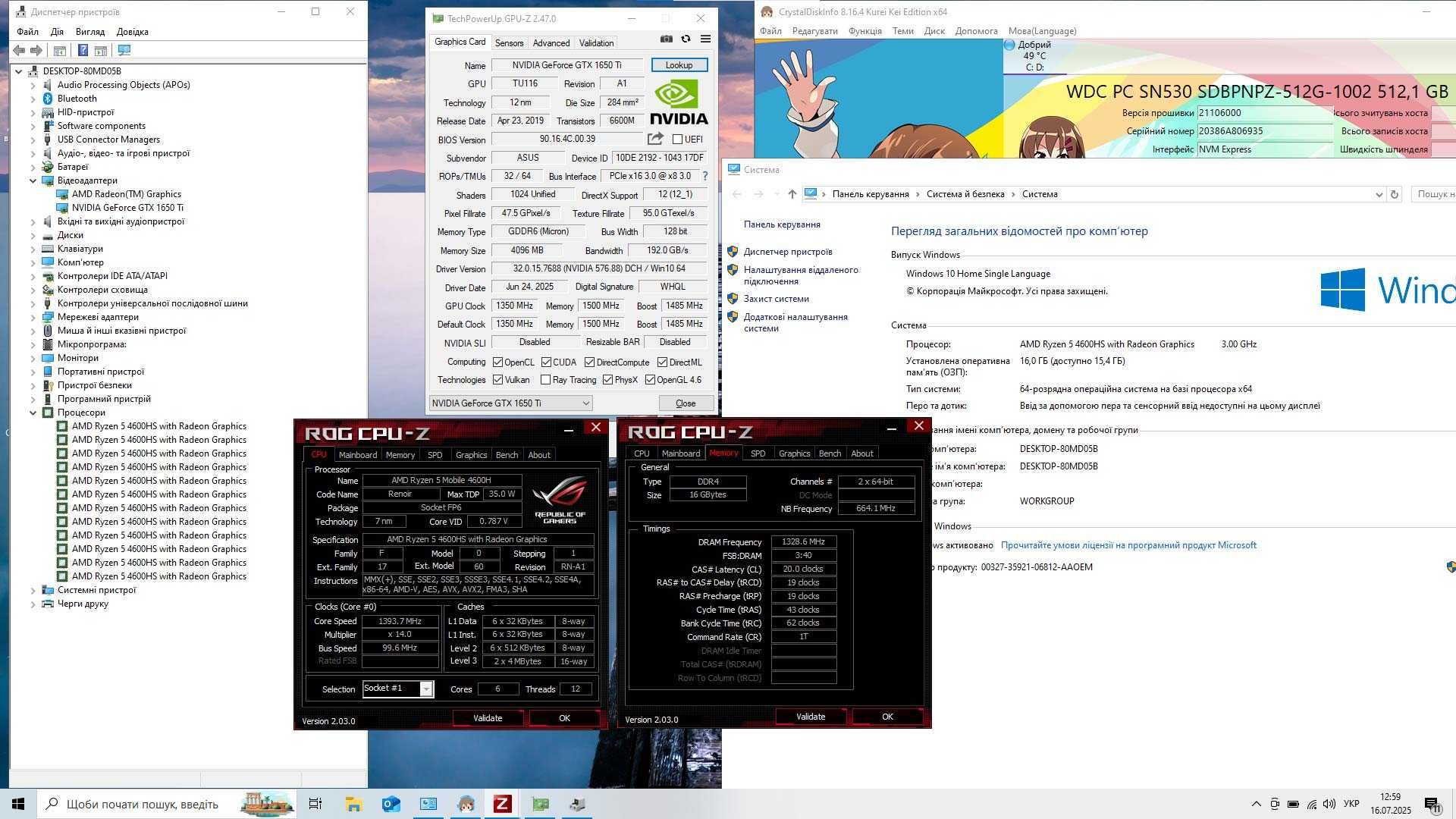
Task: Expand the Bluetooth tree node
Action: coord(33,99)
